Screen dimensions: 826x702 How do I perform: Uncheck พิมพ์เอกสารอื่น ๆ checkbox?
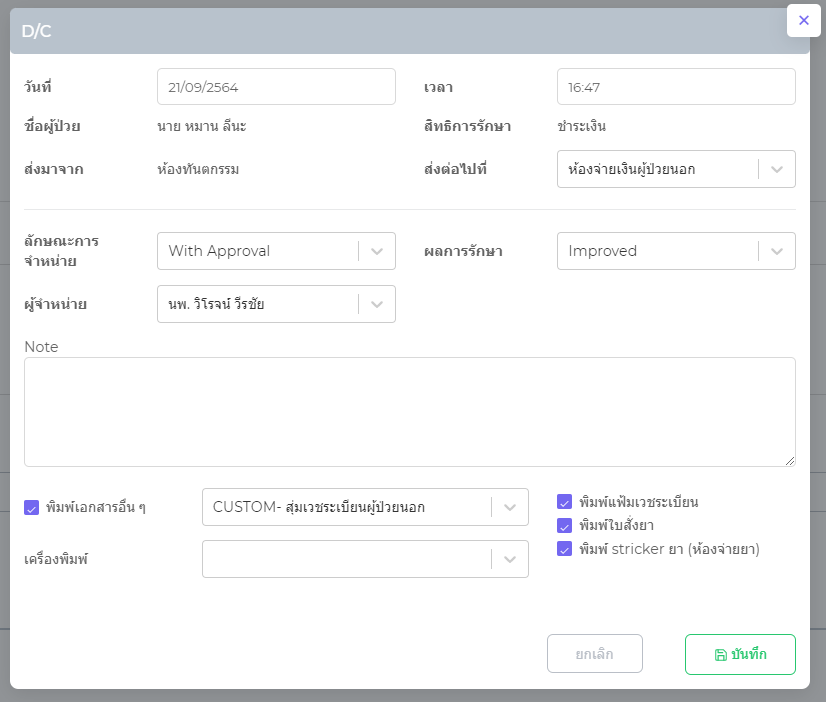31,507
